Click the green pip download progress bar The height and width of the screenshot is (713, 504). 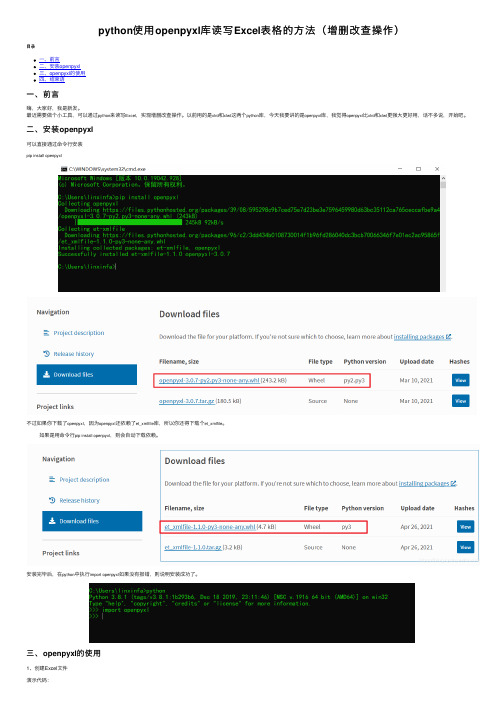[130, 222]
